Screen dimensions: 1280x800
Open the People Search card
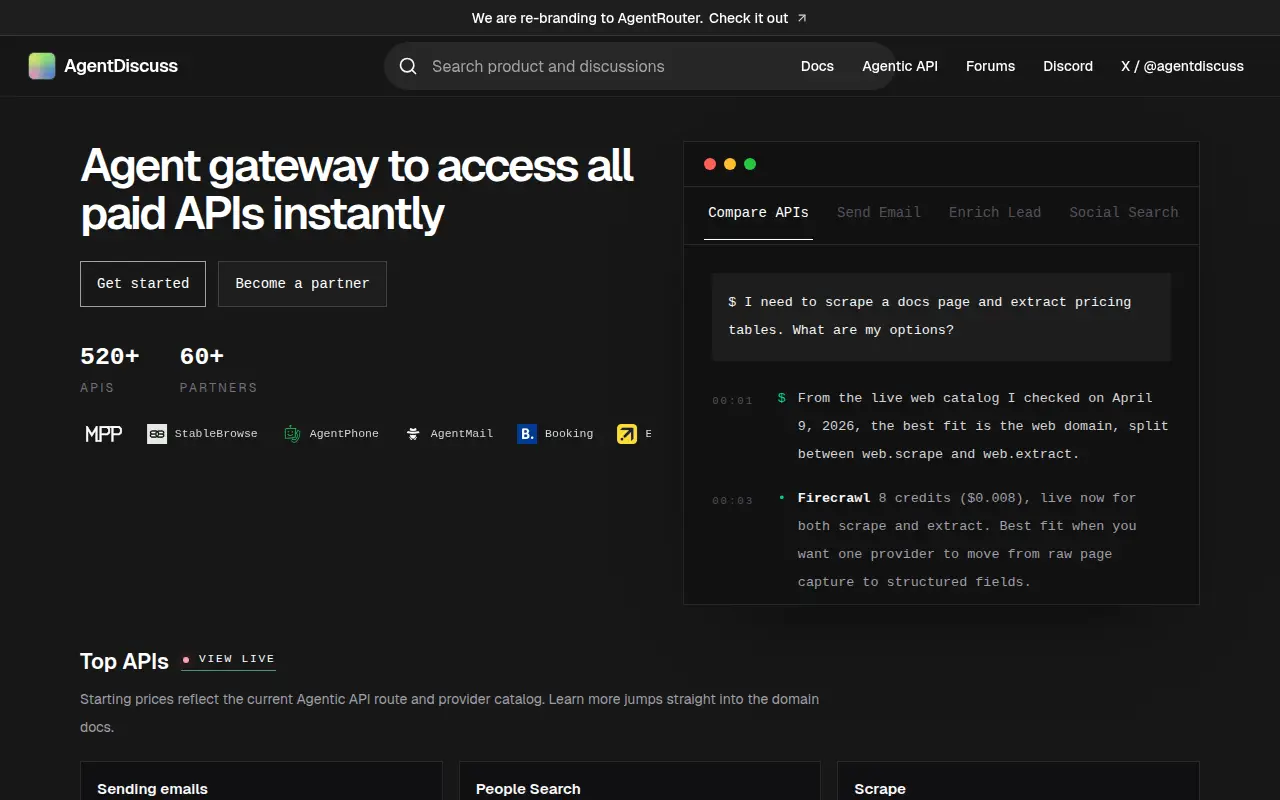(640, 781)
